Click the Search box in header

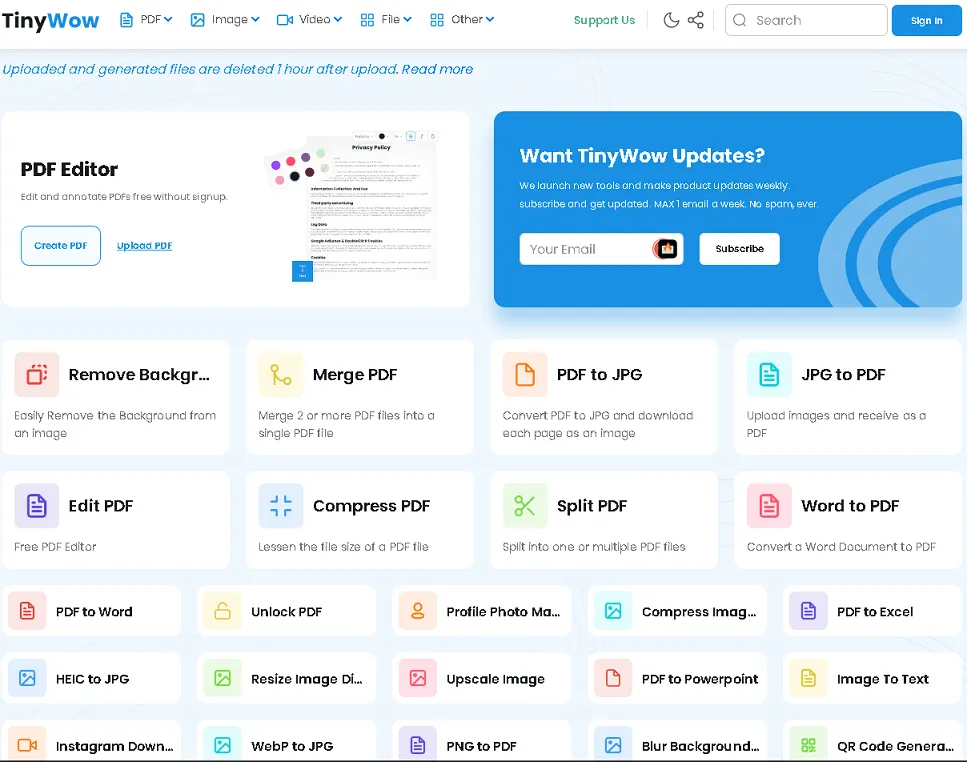point(806,20)
